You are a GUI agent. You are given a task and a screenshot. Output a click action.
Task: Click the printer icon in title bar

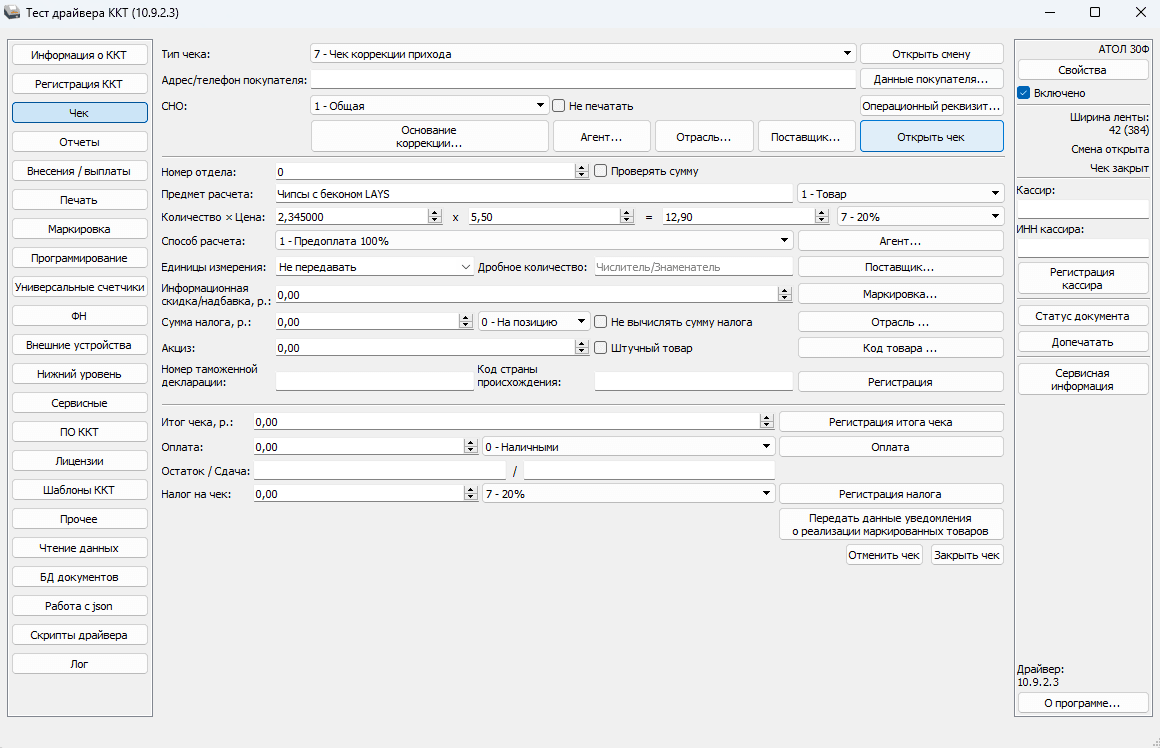[12, 12]
